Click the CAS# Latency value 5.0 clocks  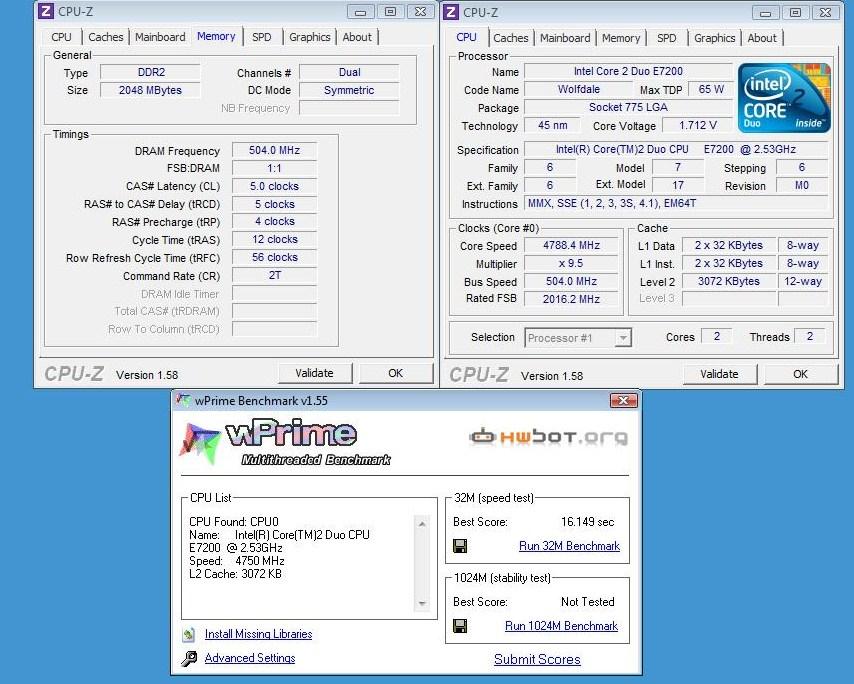coord(274,186)
